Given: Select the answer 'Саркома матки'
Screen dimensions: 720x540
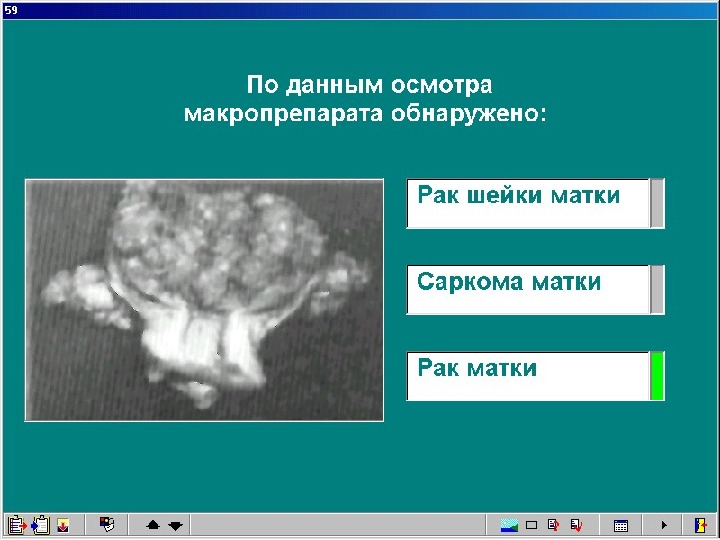Looking at the screenshot, I should click(528, 290).
